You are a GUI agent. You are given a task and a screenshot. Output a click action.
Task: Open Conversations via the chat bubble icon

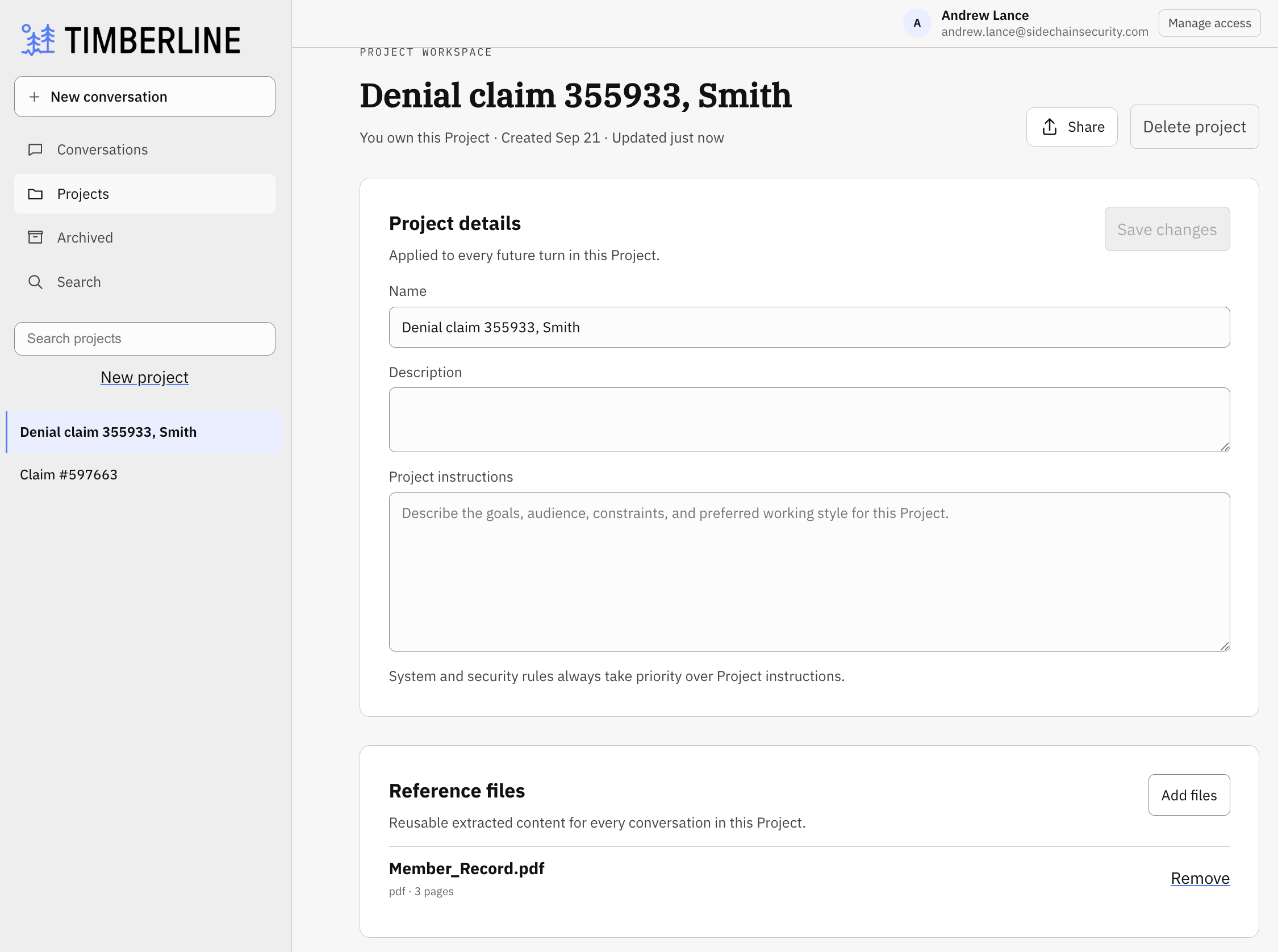tap(36, 150)
